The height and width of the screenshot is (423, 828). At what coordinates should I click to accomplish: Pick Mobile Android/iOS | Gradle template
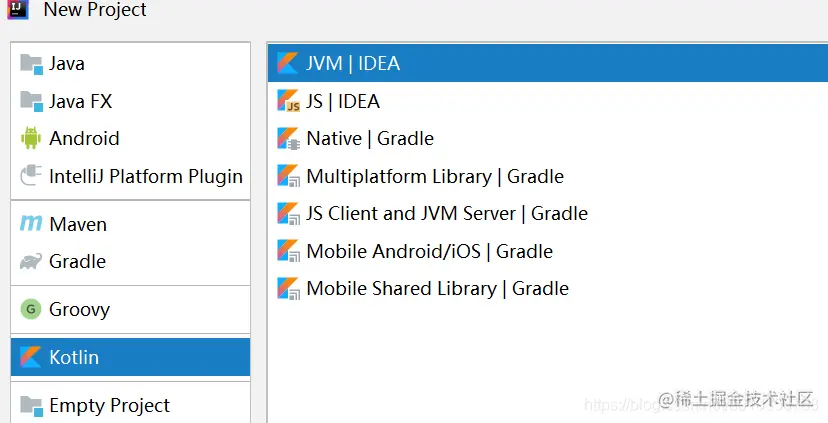pyautogui.click(x=429, y=251)
